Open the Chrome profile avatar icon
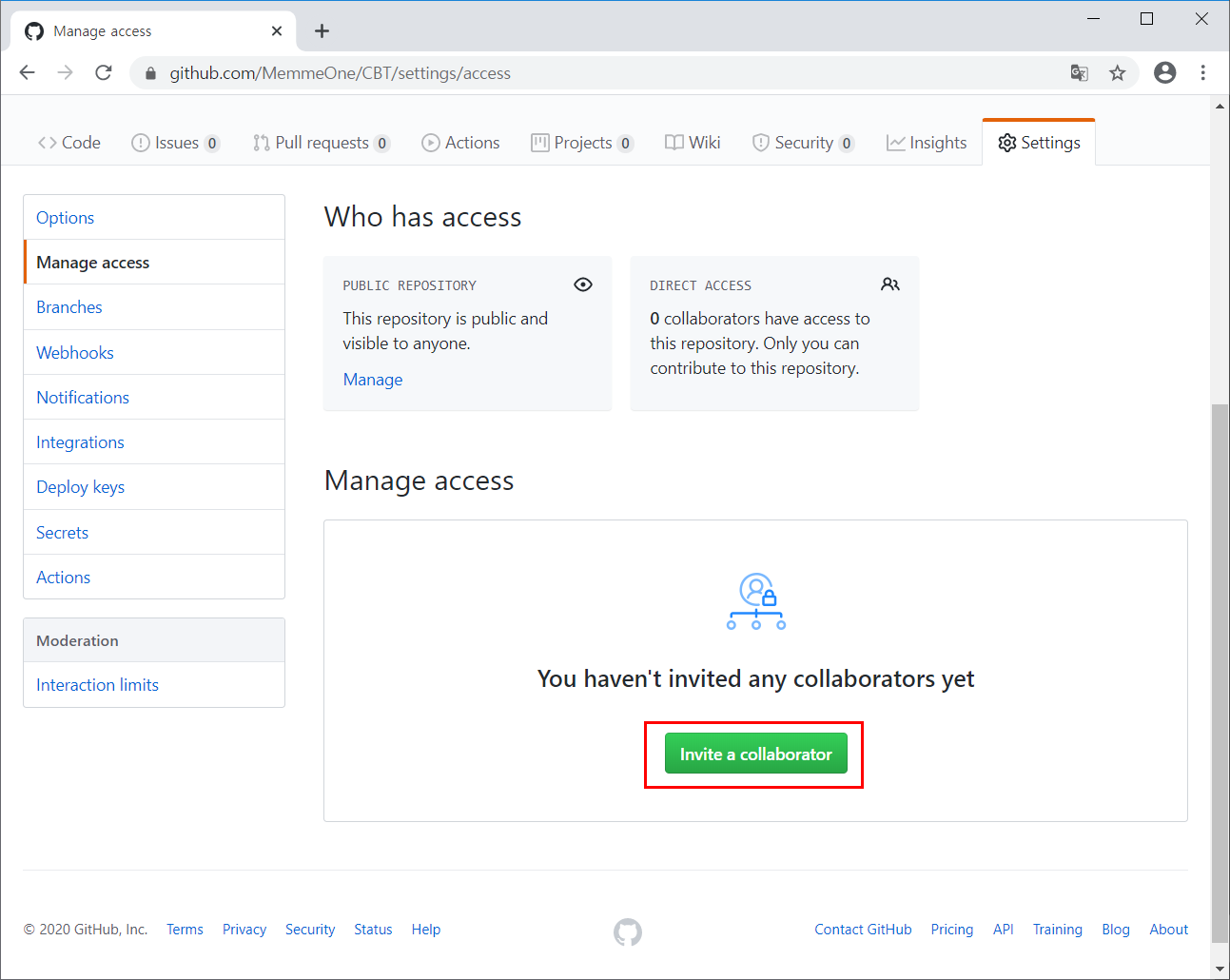 click(x=1165, y=73)
